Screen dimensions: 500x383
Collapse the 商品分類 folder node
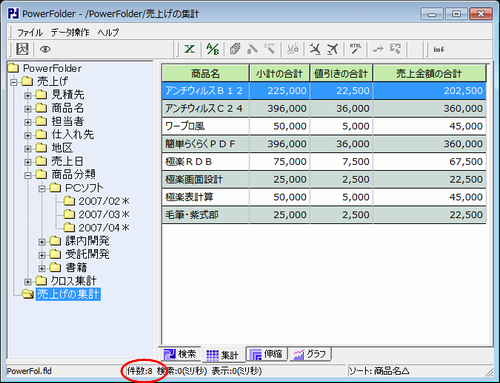coord(28,175)
